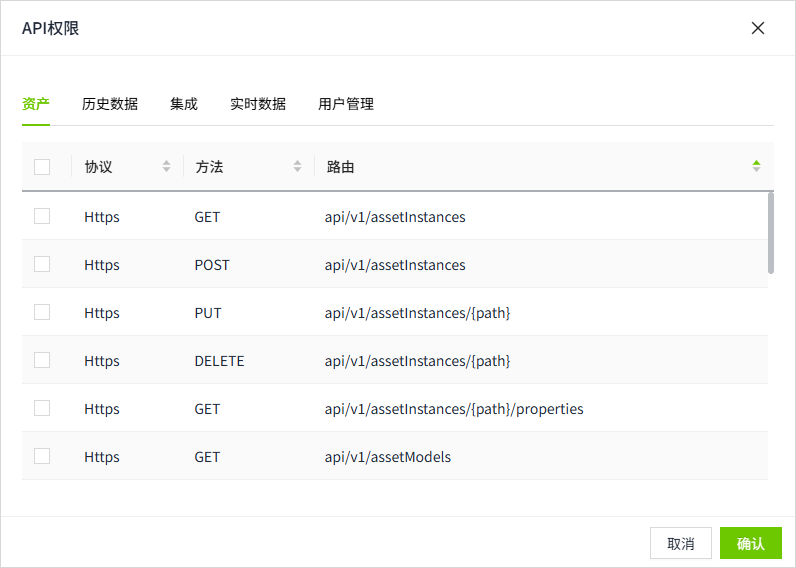796x568 pixels.
Task: Click the api/v1/assetModels route cell
Action: pyautogui.click(x=388, y=457)
